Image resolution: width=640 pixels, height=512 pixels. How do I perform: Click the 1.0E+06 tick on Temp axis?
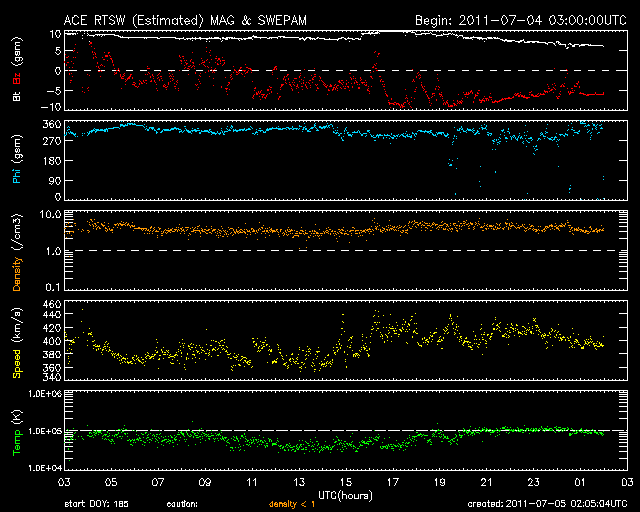[42, 394]
